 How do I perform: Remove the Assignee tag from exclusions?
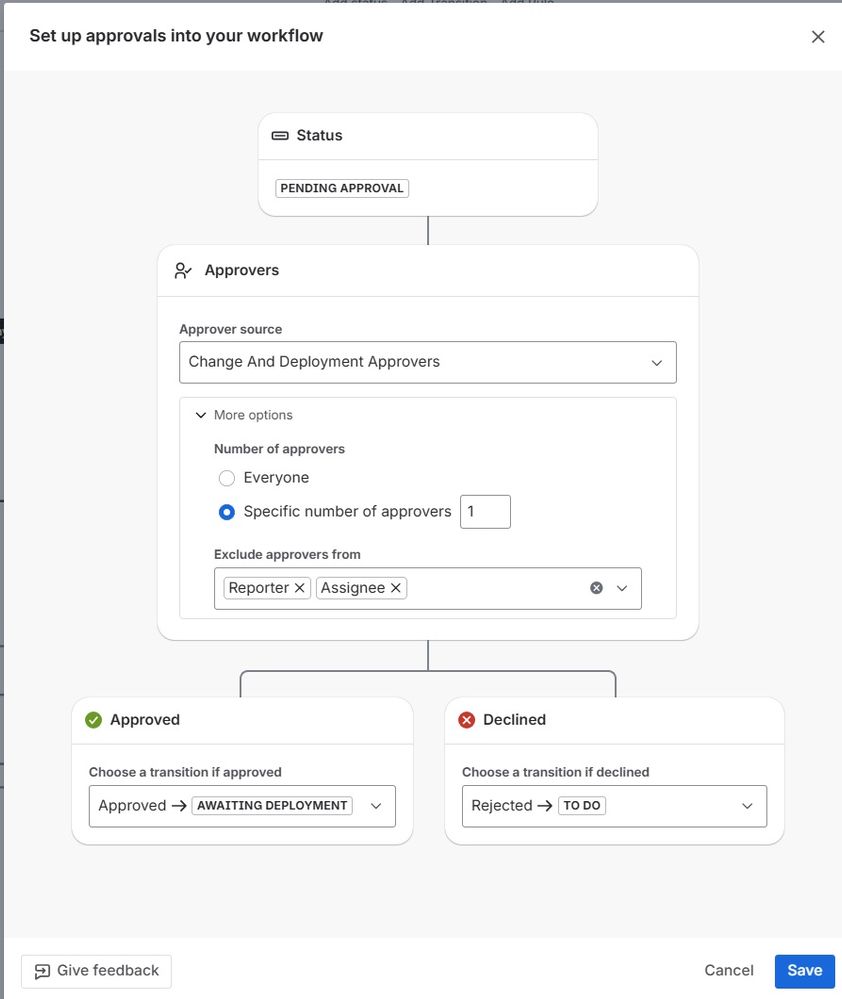pyautogui.click(x=396, y=588)
